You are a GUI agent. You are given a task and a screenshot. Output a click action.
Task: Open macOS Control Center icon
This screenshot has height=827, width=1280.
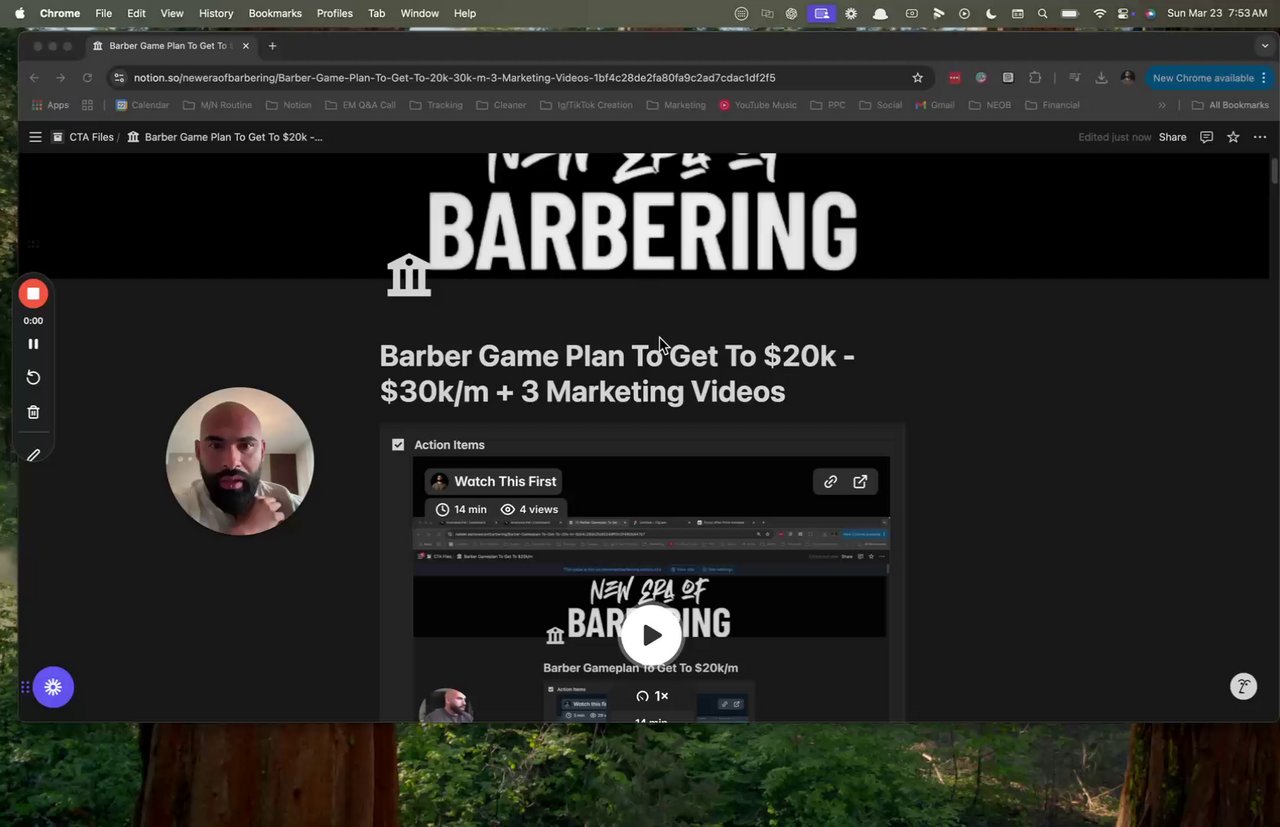pos(1124,13)
